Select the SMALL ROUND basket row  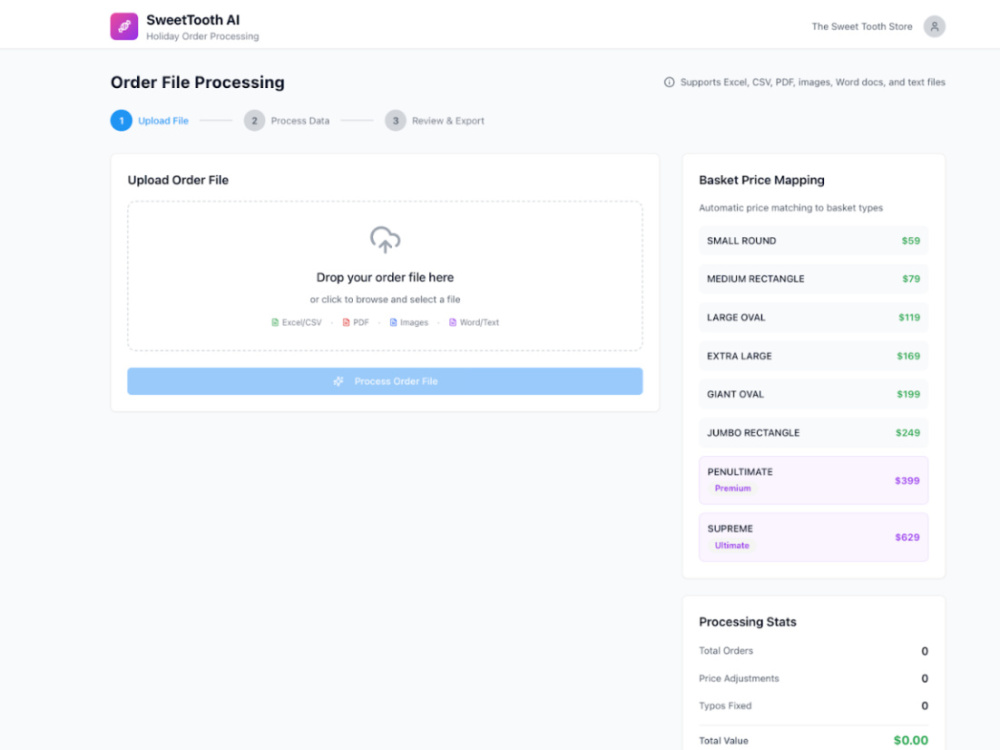pos(813,241)
